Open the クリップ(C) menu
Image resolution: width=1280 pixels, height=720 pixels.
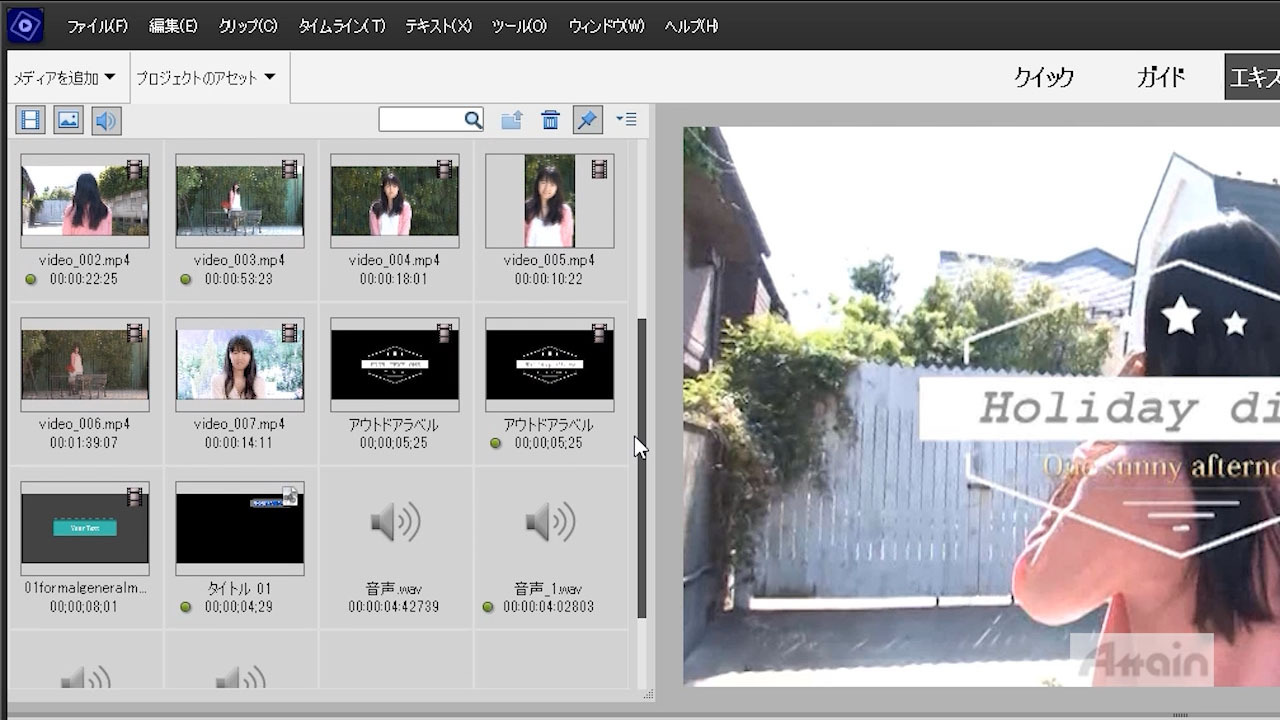[248, 26]
